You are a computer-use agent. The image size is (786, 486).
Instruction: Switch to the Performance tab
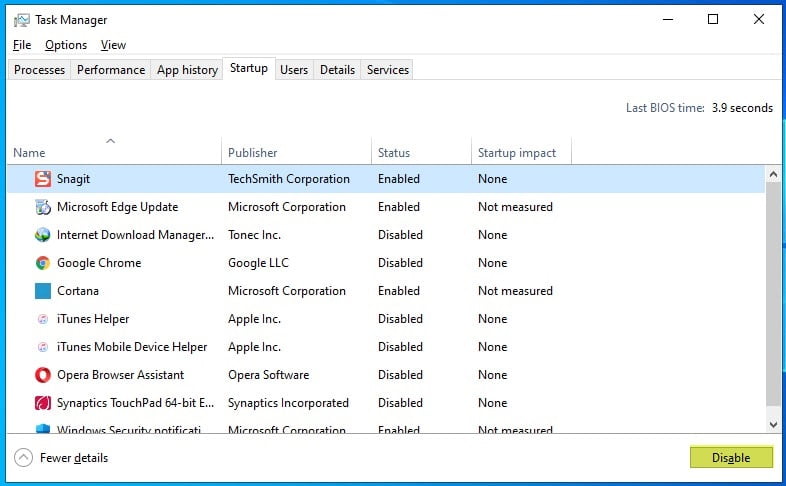click(x=111, y=70)
